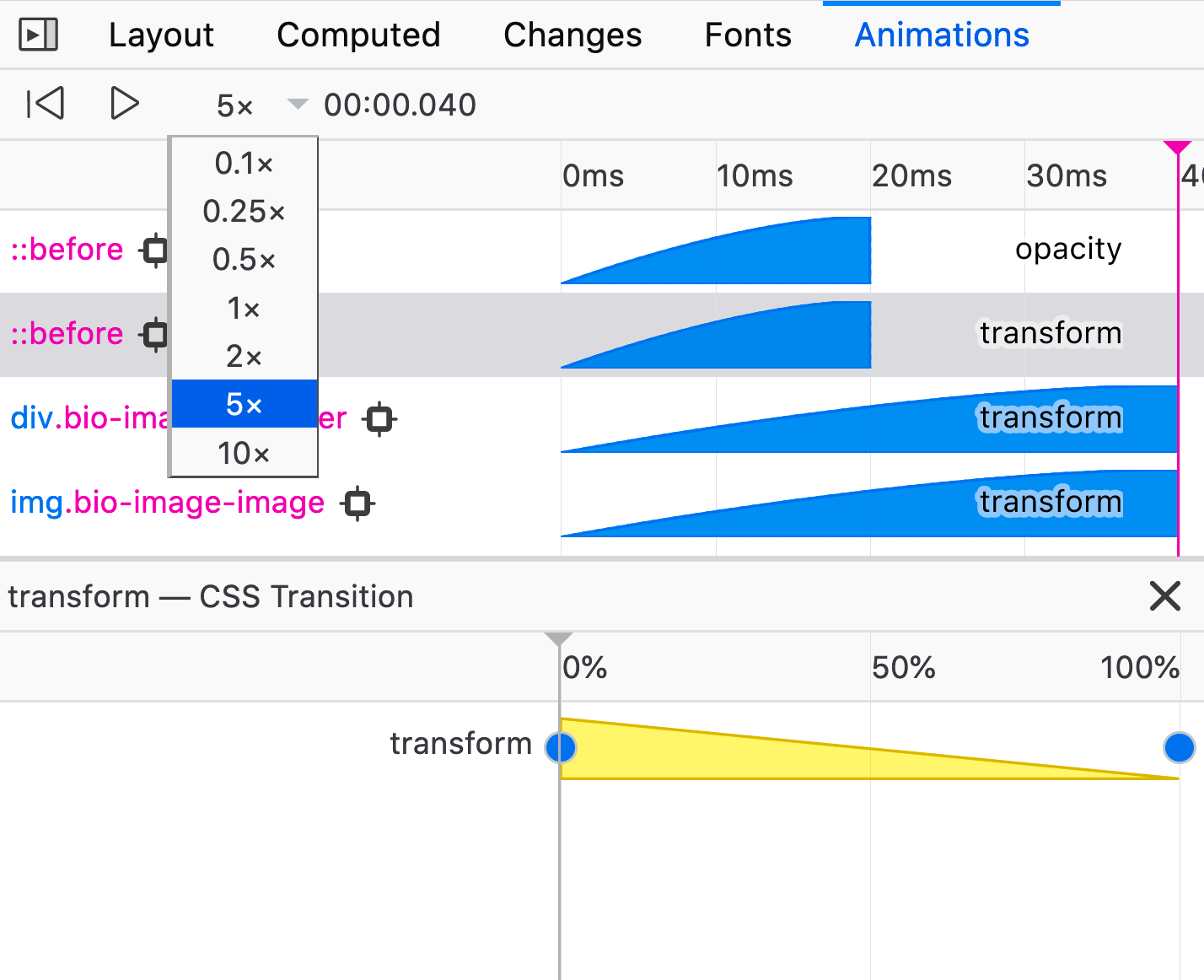
Task: Switch to the Computed tab
Action: [x=358, y=35]
